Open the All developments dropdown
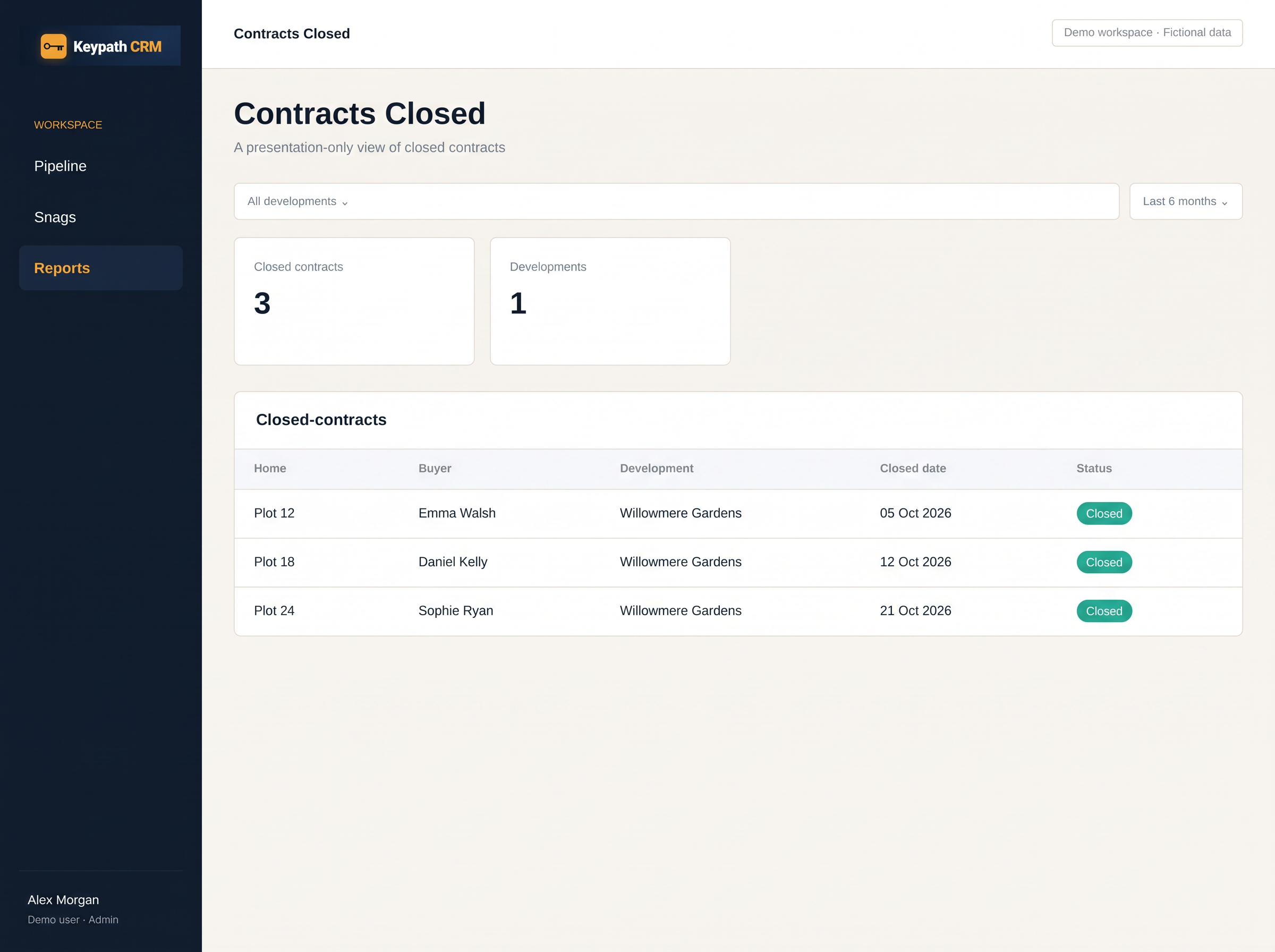This screenshot has height=952, width=1275. [x=676, y=202]
